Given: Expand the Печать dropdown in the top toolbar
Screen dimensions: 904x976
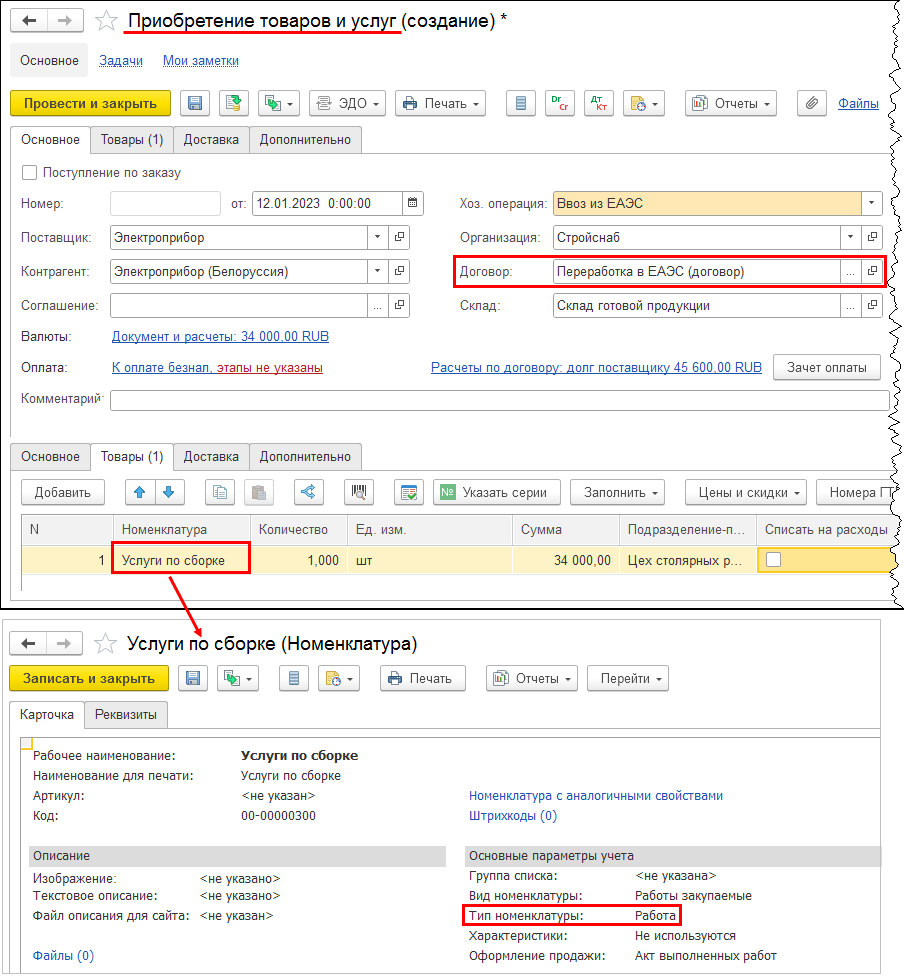Looking at the screenshot, I should point(440,103).
